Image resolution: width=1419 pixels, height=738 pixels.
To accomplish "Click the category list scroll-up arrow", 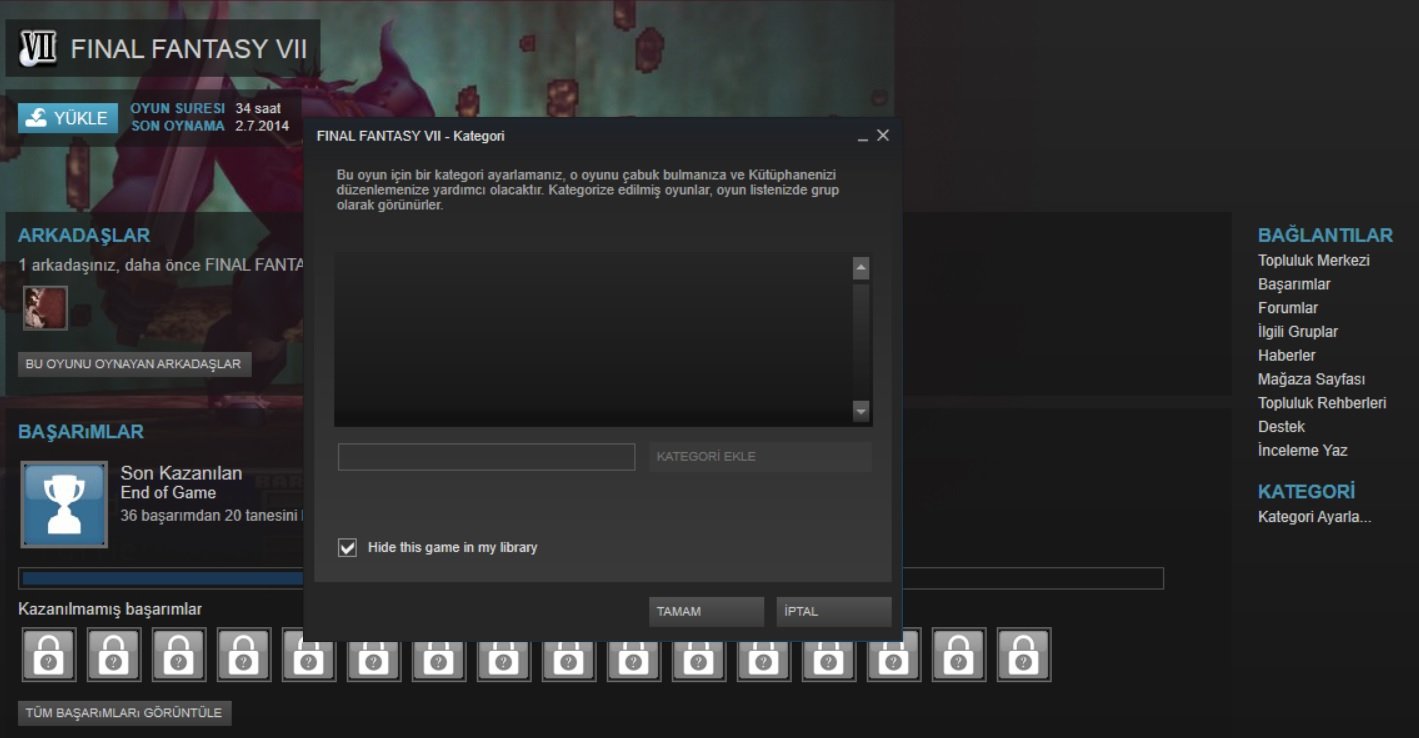I will [861, 268].
